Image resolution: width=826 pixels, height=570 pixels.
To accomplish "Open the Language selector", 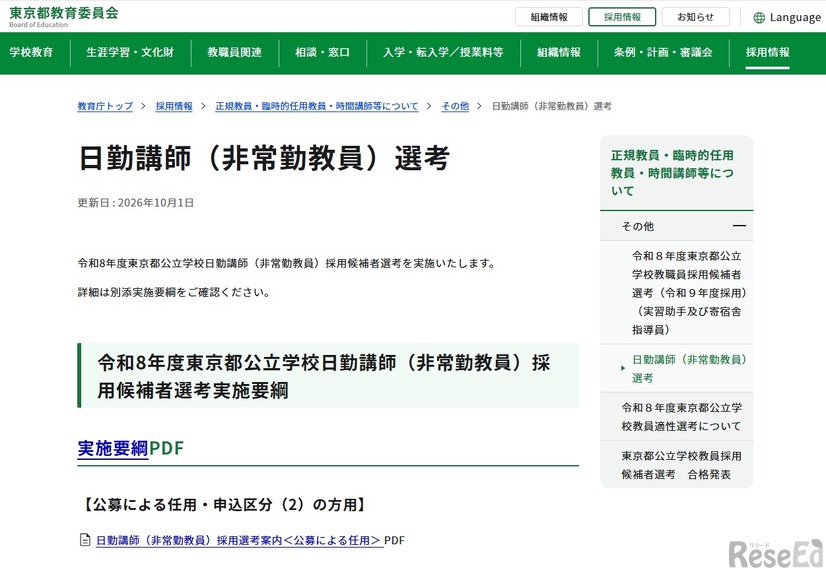I will click(x=787, y=18).
